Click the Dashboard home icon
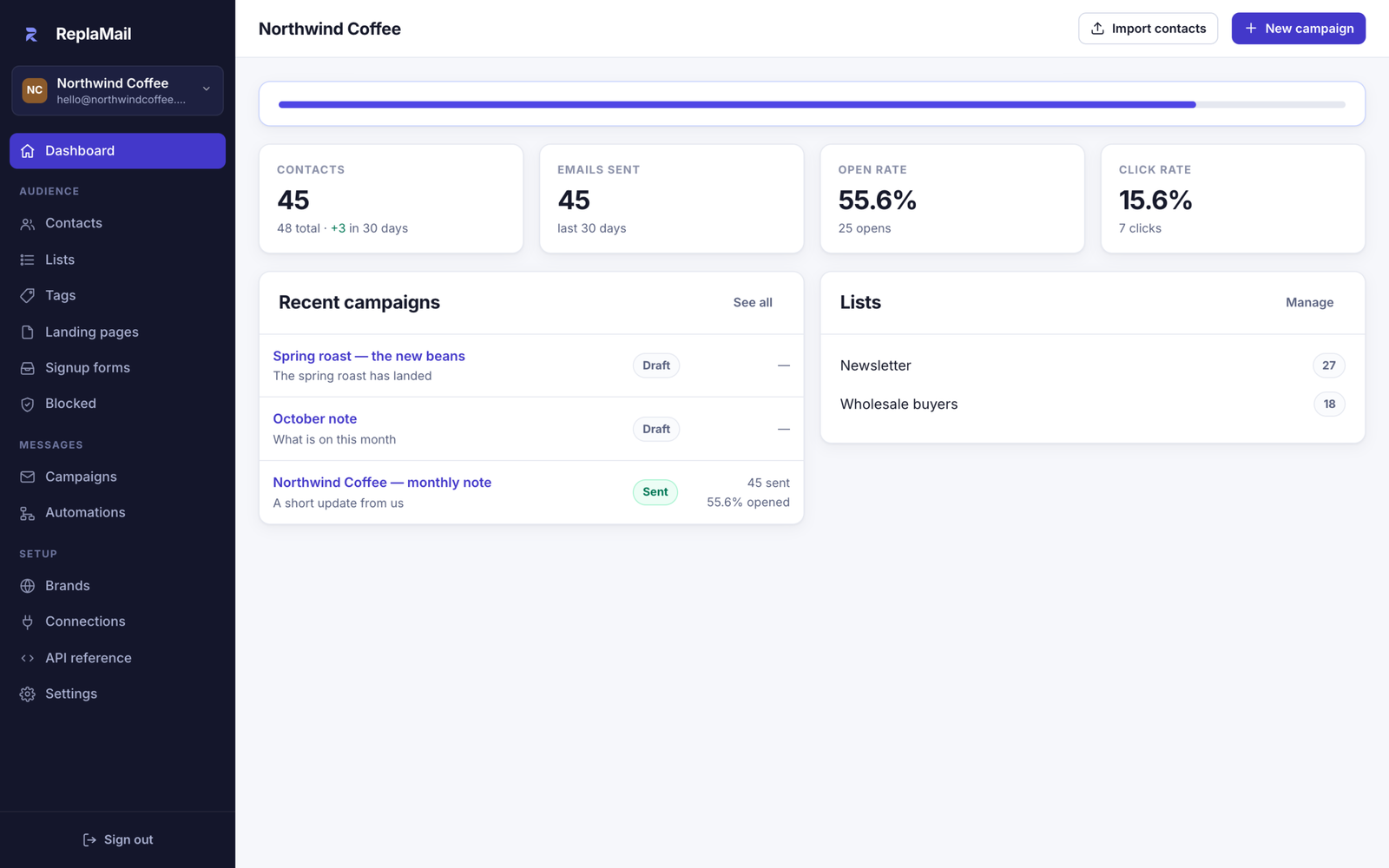Screen dimensions: 1389x868 pyautogui.click(x=28, y=151)
